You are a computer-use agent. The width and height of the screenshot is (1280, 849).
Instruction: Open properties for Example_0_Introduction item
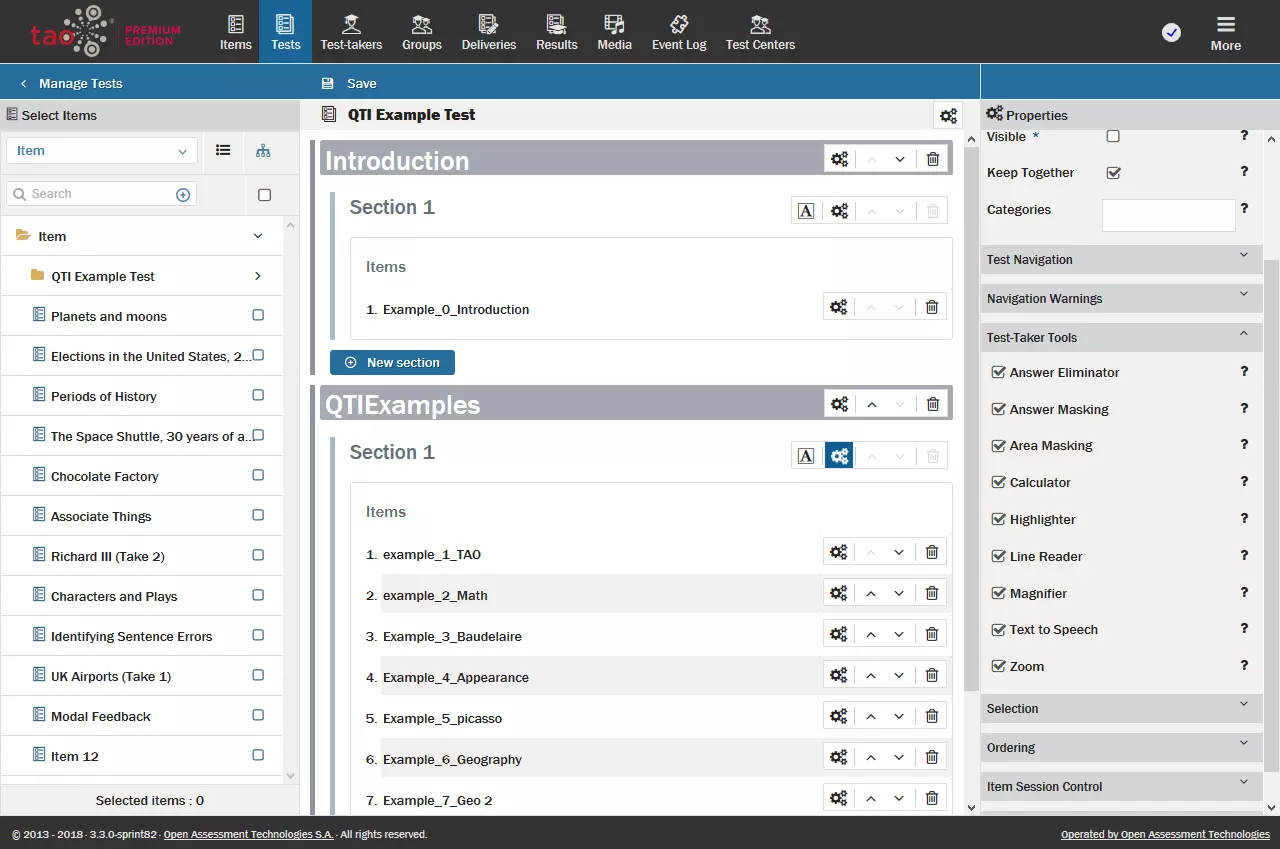point(839,307)
